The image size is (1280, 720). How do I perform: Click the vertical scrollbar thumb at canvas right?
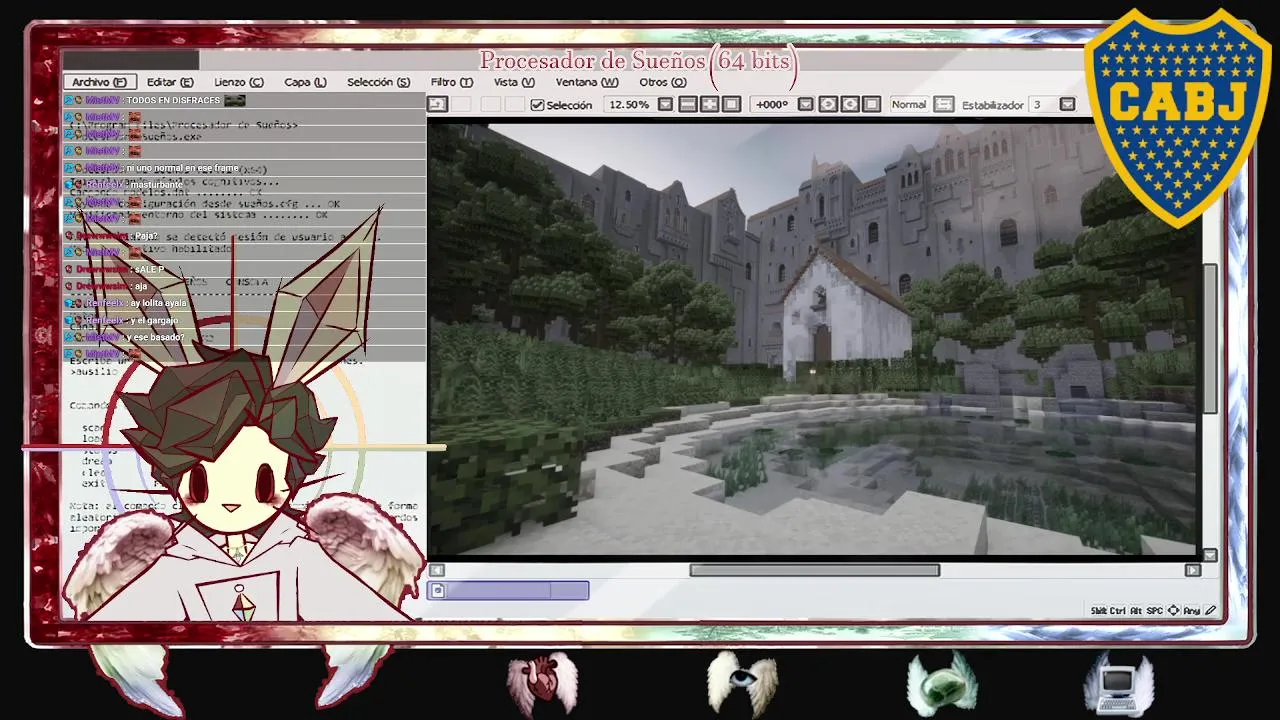click(x=1210, y=338)
